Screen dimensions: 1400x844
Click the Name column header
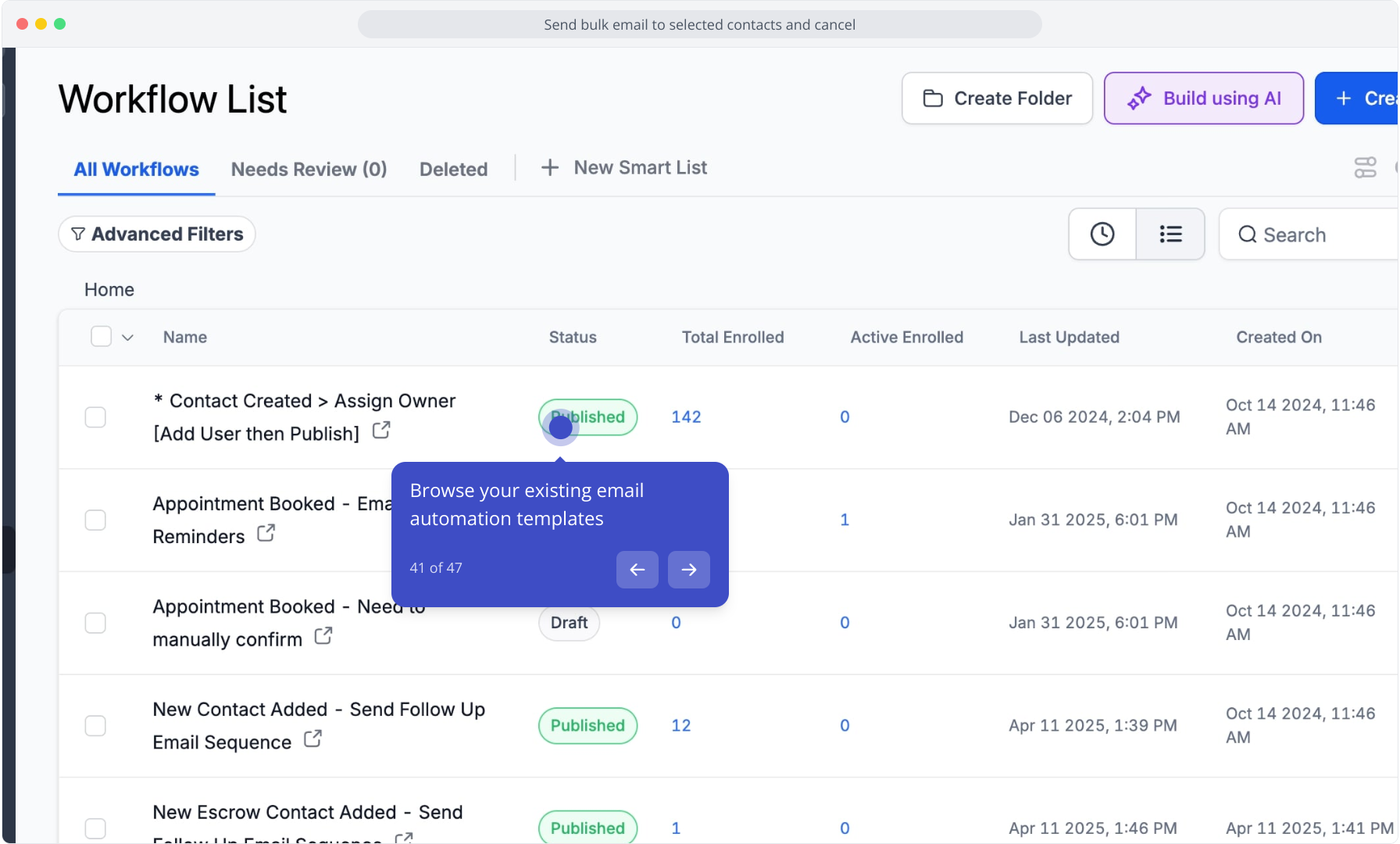click(x=185, y=338)
